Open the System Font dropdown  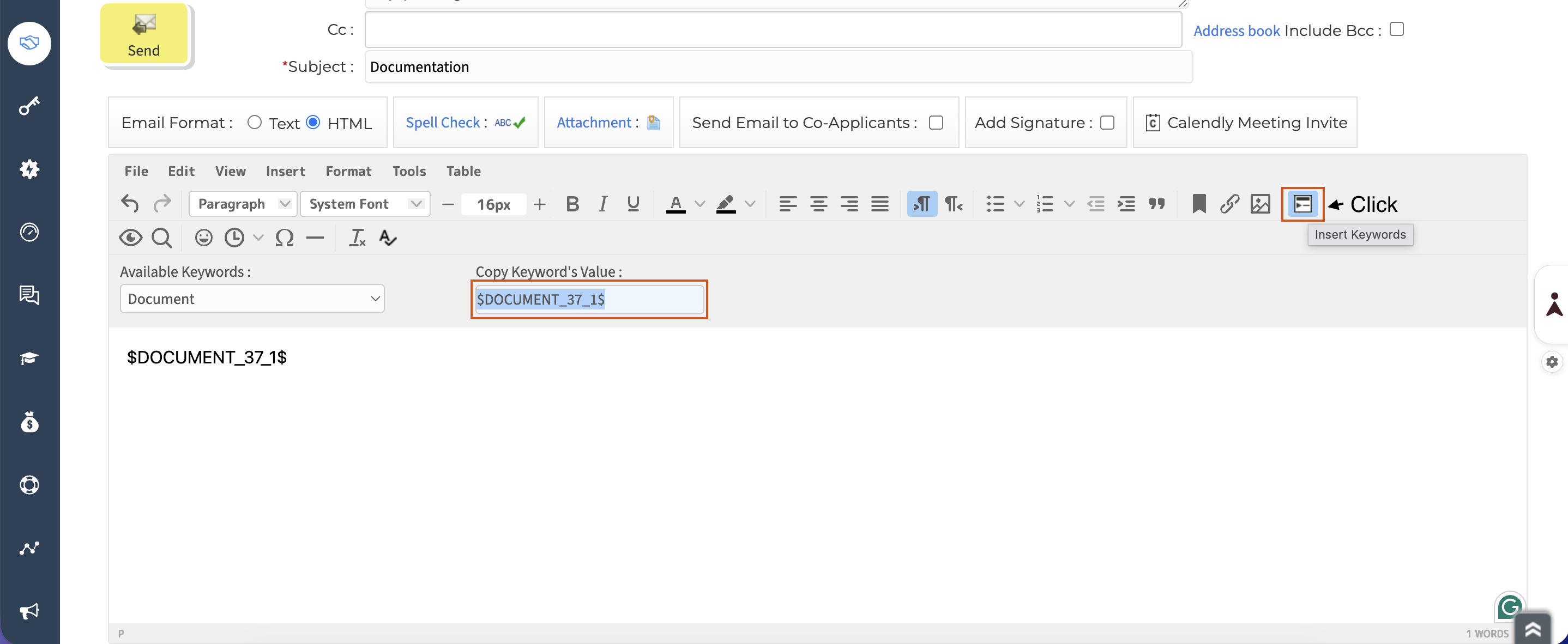[365, 204]
